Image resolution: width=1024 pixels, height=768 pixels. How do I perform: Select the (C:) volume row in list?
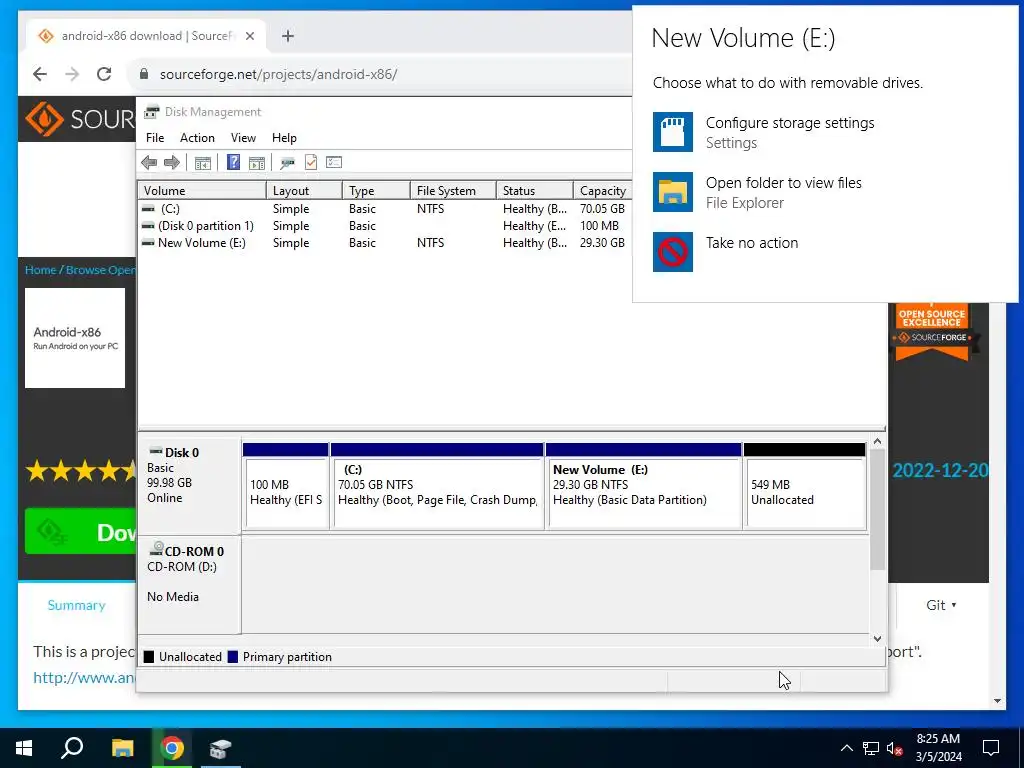click(x=385, y=209)
